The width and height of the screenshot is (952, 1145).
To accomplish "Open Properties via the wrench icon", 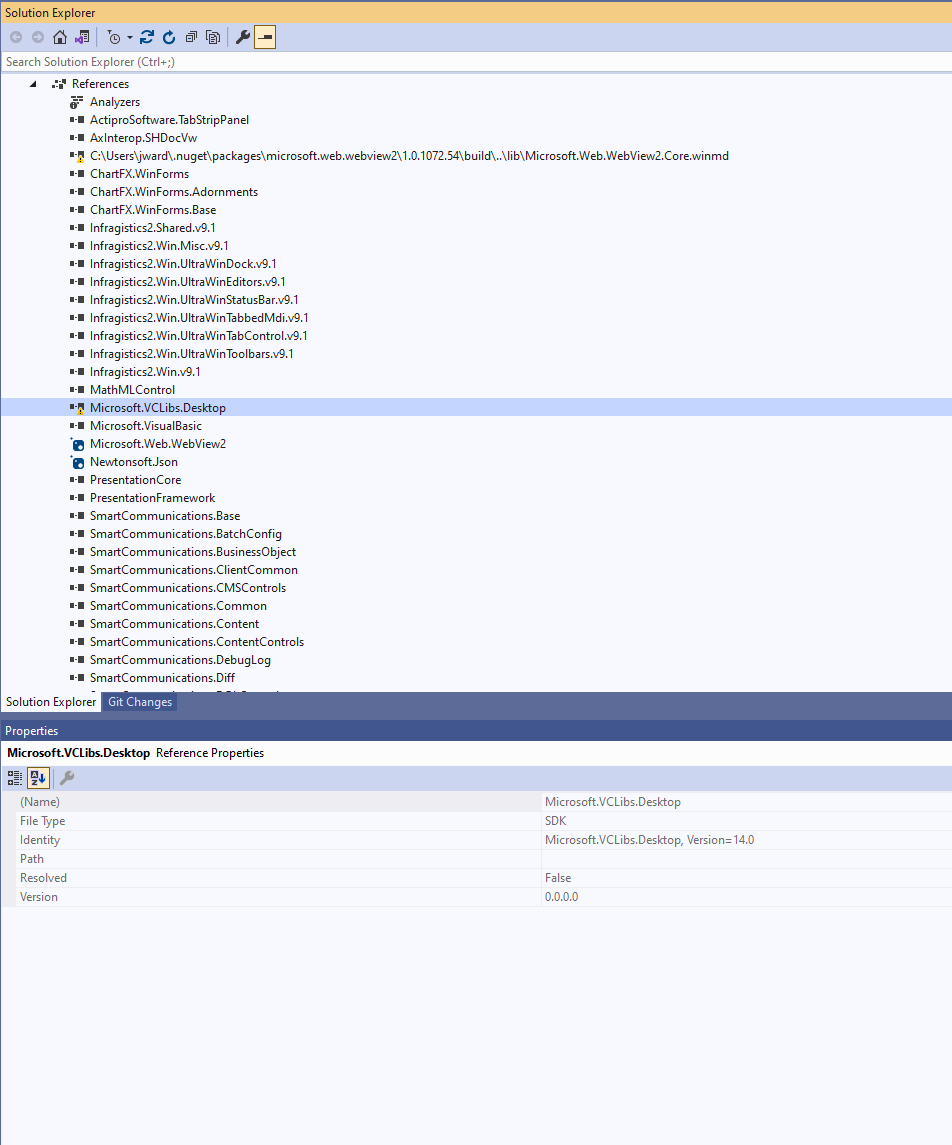I will point(242,37).
